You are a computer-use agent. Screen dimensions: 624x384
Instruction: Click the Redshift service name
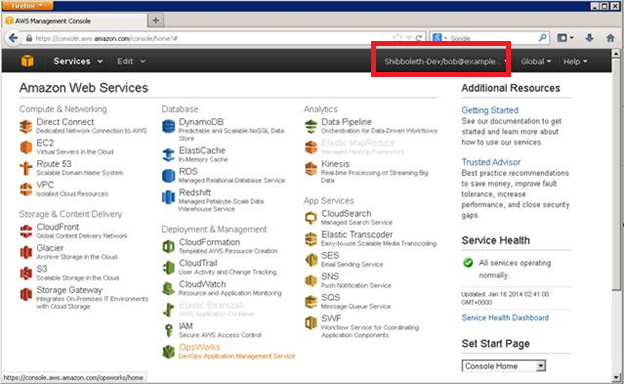pyautogui.click(x=195, y=192)
